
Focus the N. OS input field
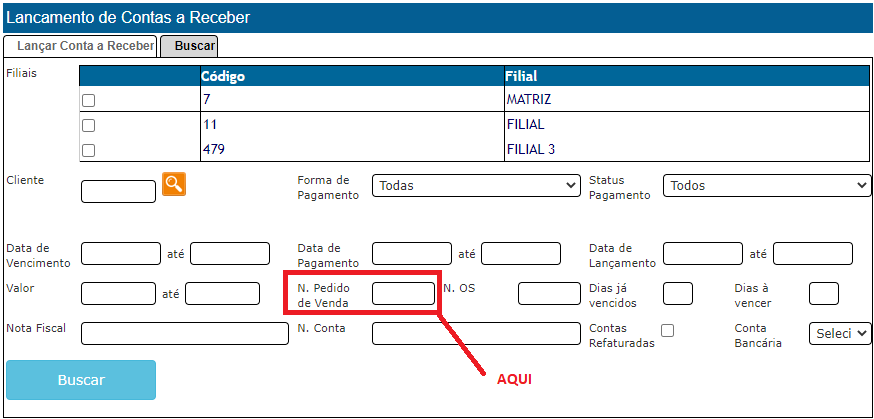549,293
